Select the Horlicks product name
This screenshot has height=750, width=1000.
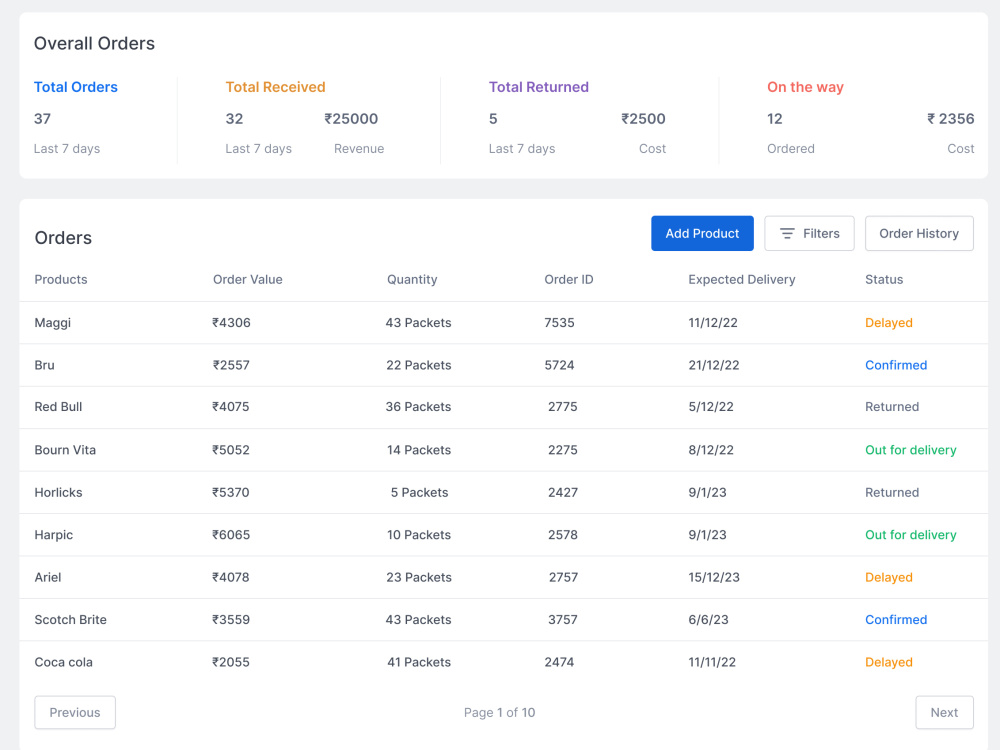click(x=58, y=492)
